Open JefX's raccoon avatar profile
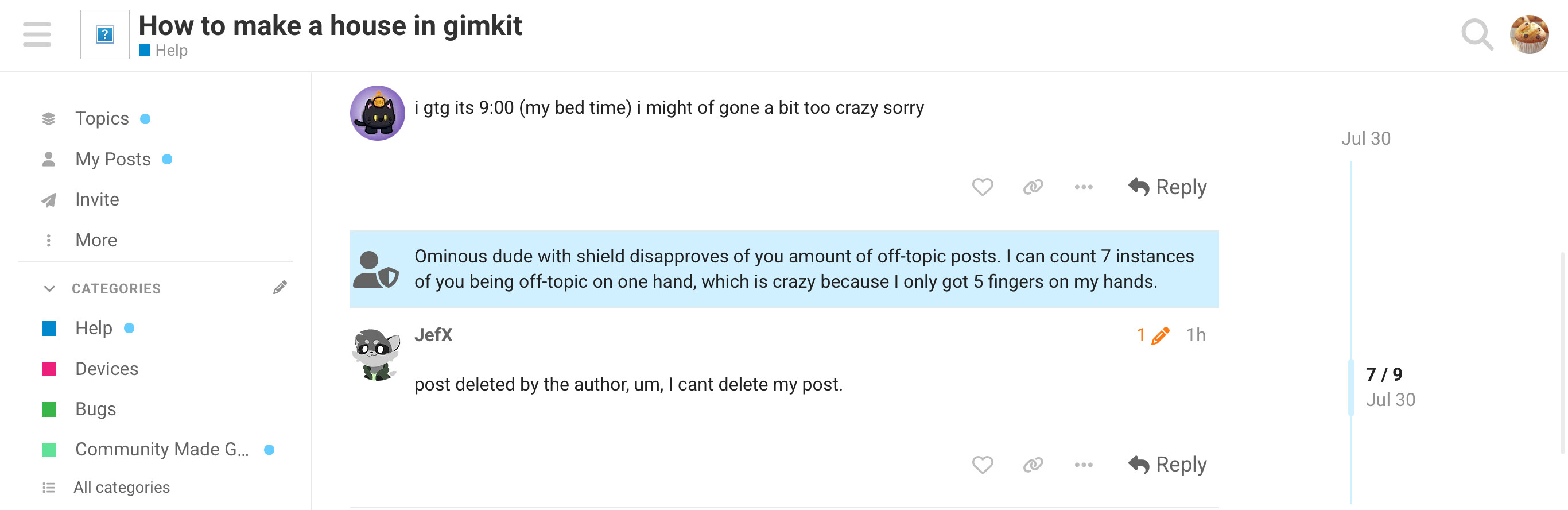The width and height of the screenshot is (1568, 510). (x=376, y=354)
